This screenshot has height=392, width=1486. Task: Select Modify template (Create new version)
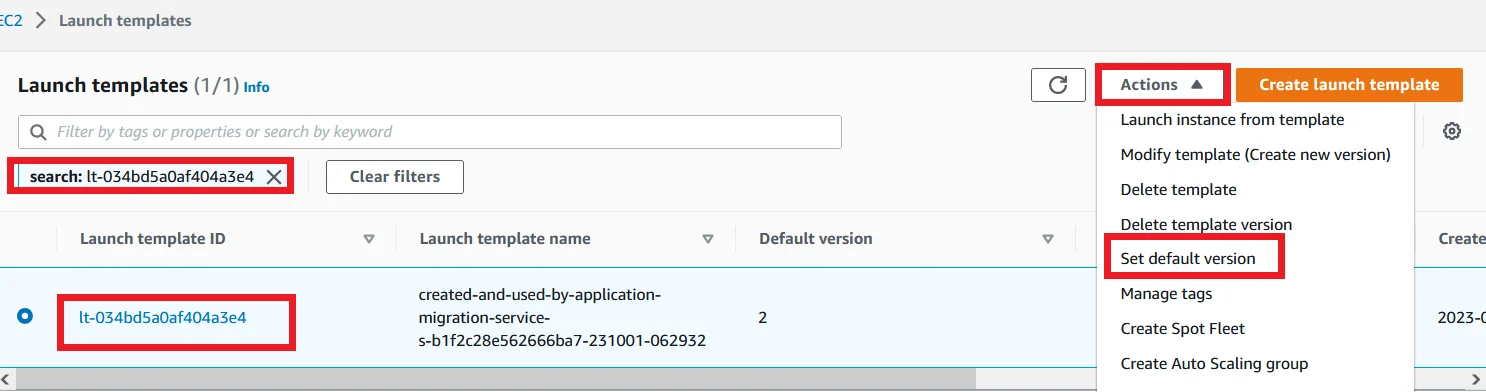1255,154
